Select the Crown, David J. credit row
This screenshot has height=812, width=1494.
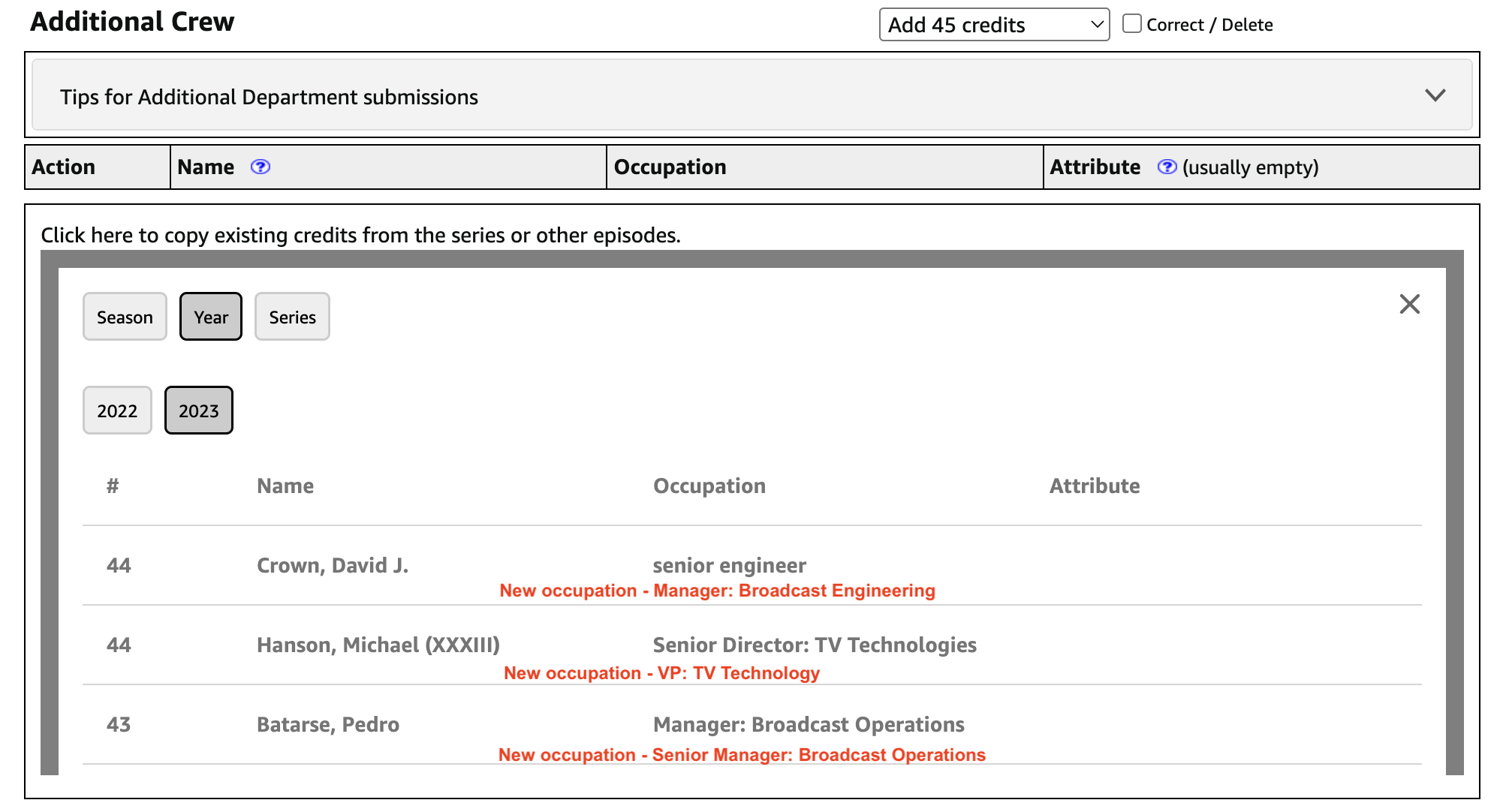pyautogui.click(x=333, y=565)
